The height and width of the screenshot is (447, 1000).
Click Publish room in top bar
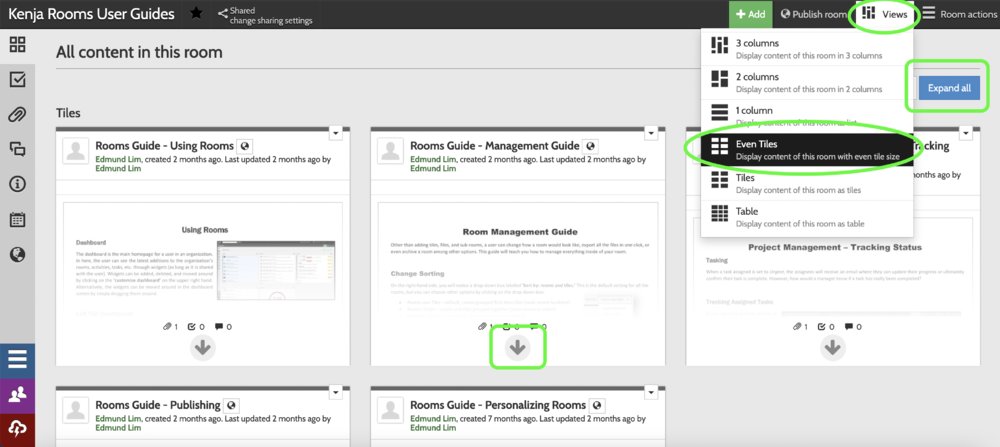813,14
